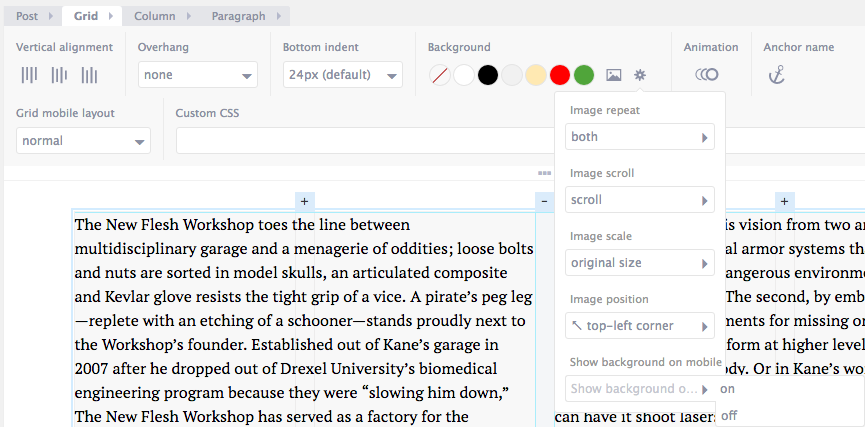Select top vertical alignment icon
Image resolution: width=865 pixels, height=427 pixels.
tap(29, 75)
